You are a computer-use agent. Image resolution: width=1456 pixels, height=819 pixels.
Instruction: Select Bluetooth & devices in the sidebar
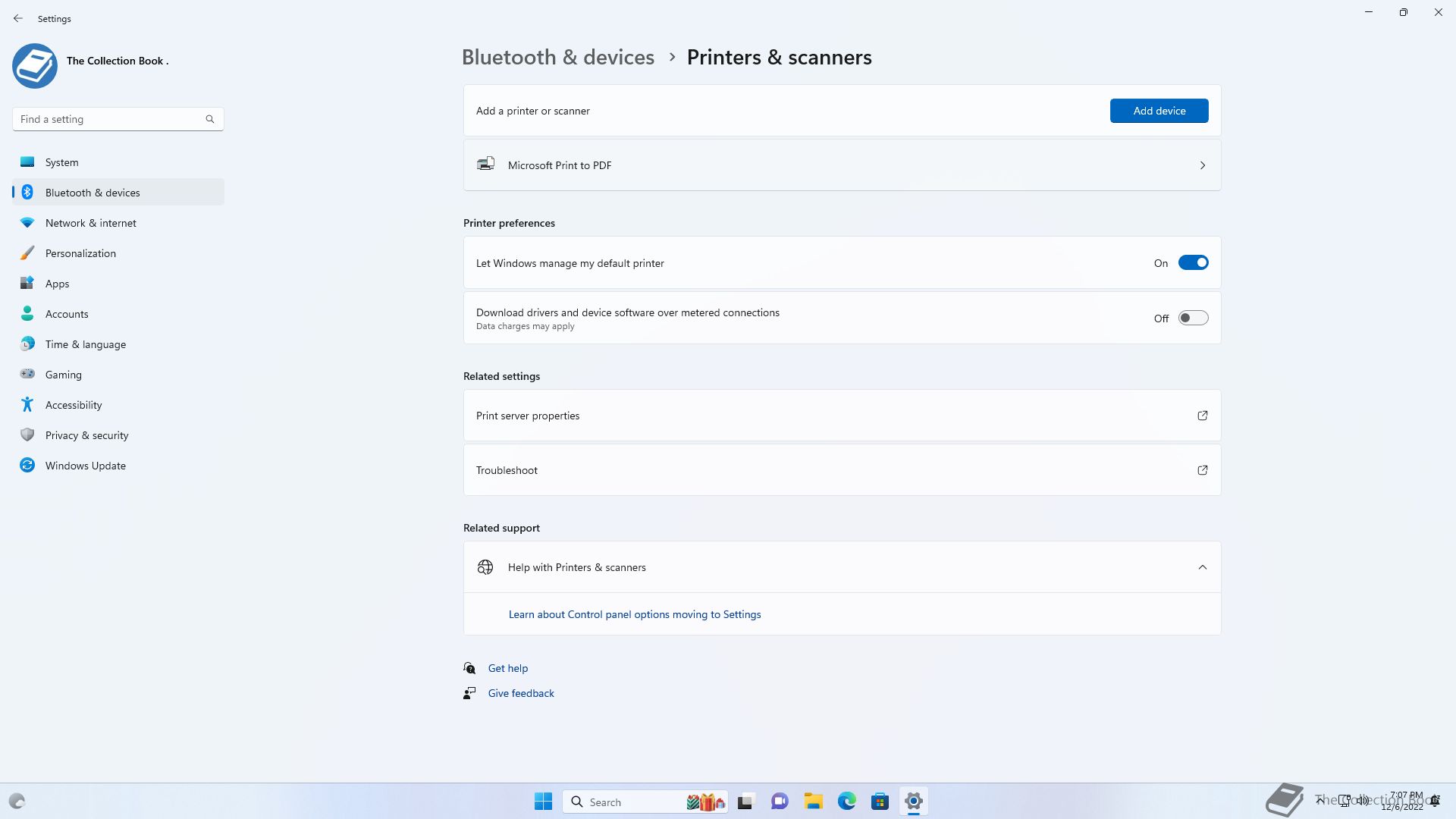click(118, 193)
